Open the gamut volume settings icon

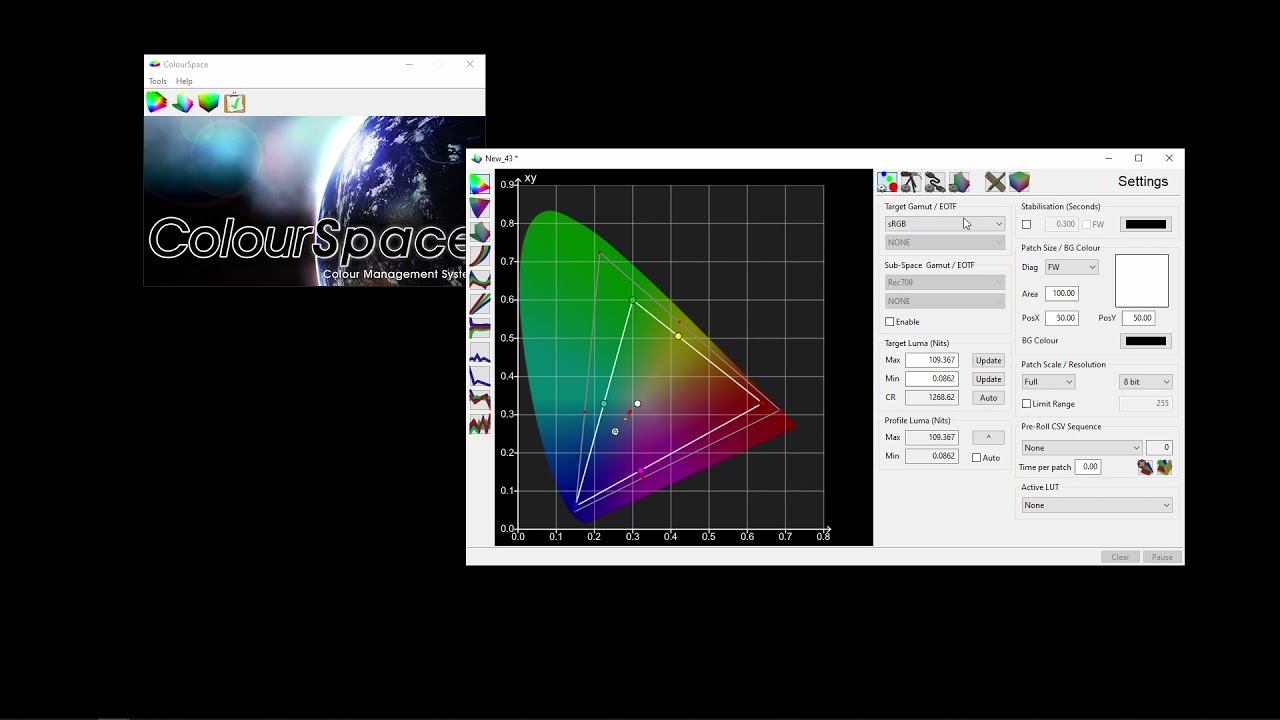pos(959,182)
